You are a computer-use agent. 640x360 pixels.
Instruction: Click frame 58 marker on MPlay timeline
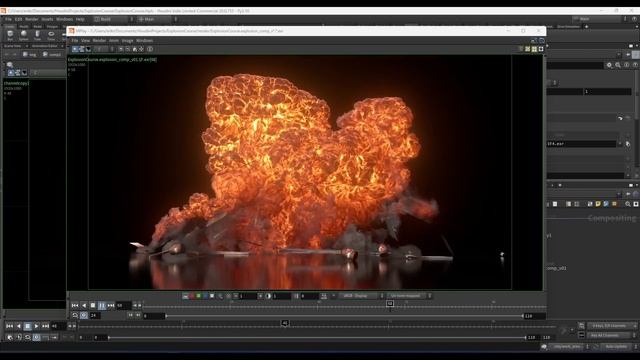[x=390, y=303]
